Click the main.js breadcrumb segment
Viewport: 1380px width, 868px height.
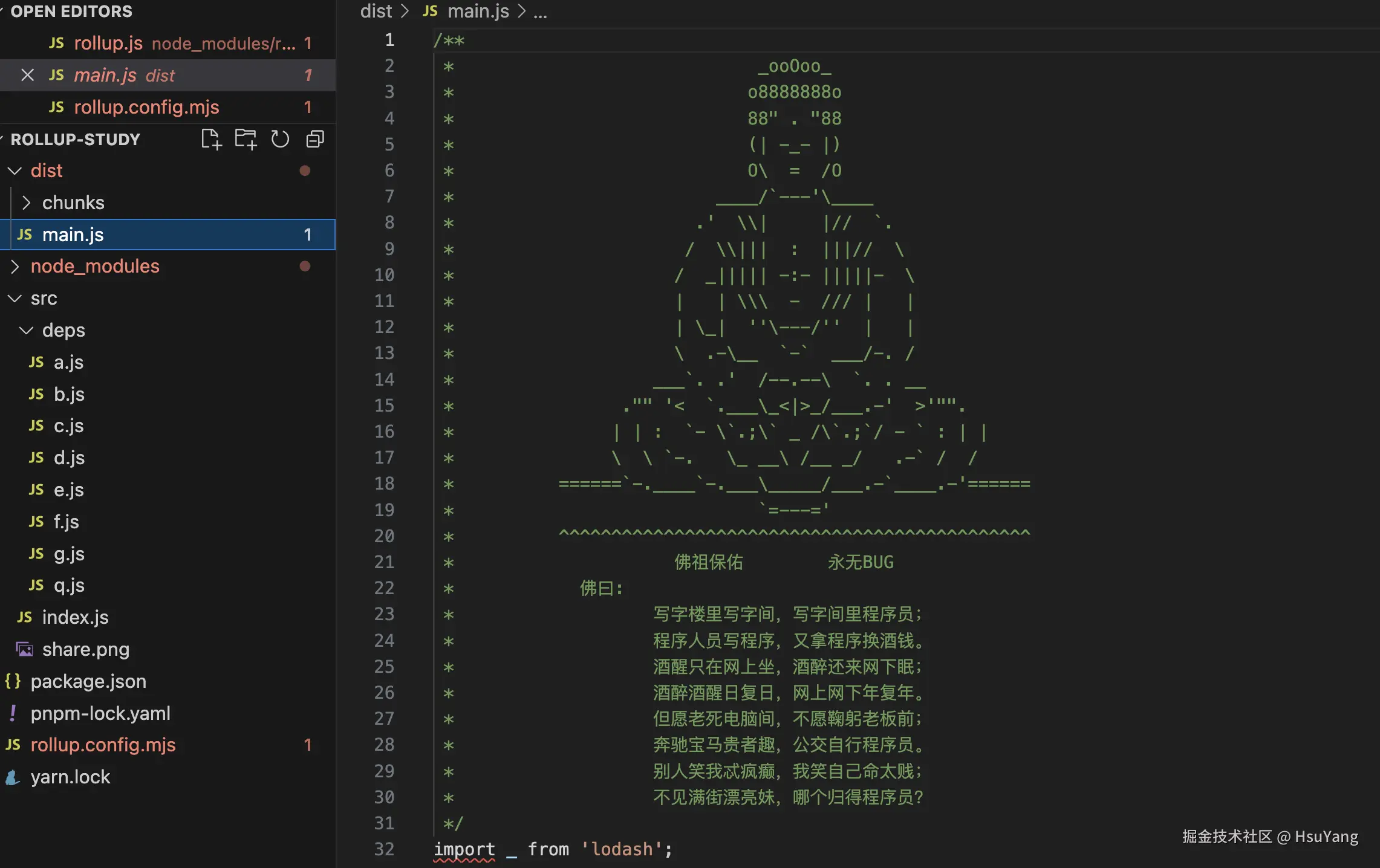click(478, 11)
